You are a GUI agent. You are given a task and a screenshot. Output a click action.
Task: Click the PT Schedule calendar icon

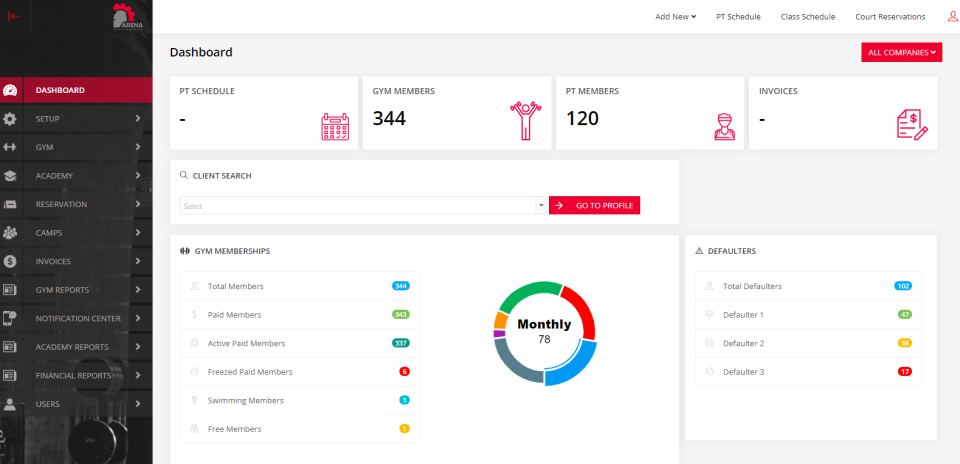(334, 126)
